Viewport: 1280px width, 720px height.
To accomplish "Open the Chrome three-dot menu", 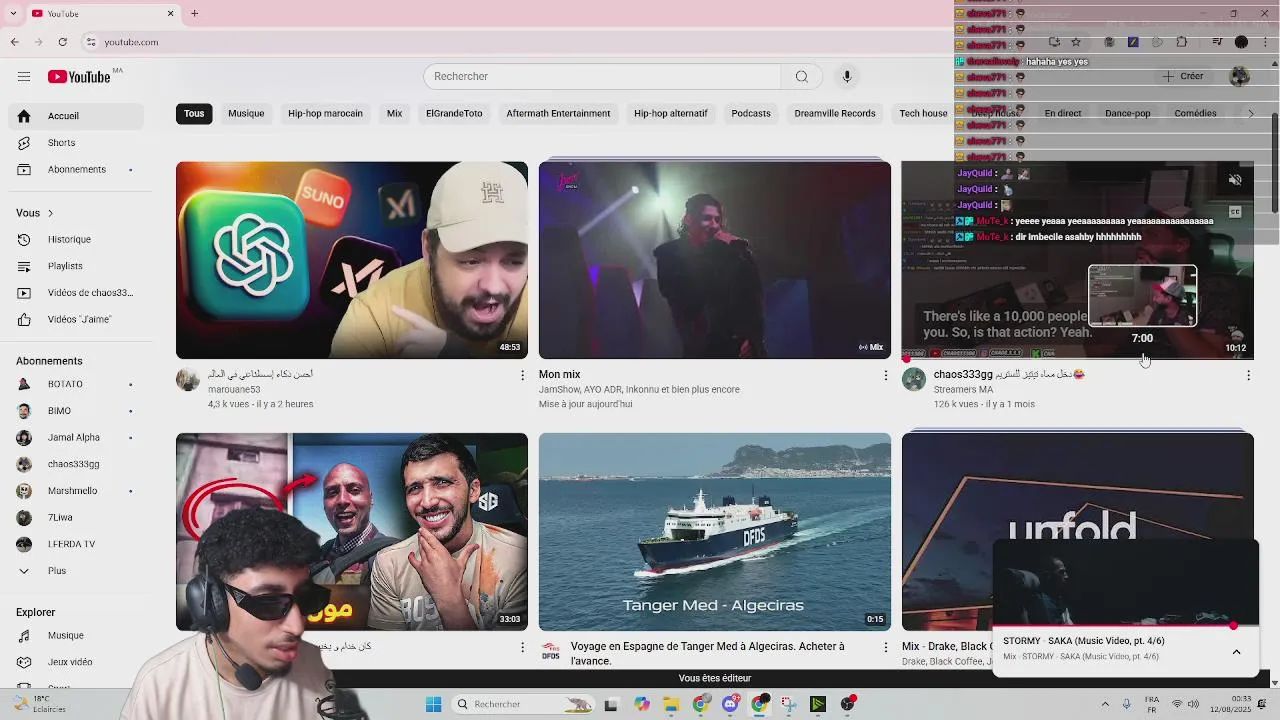I will point(1266,42).
